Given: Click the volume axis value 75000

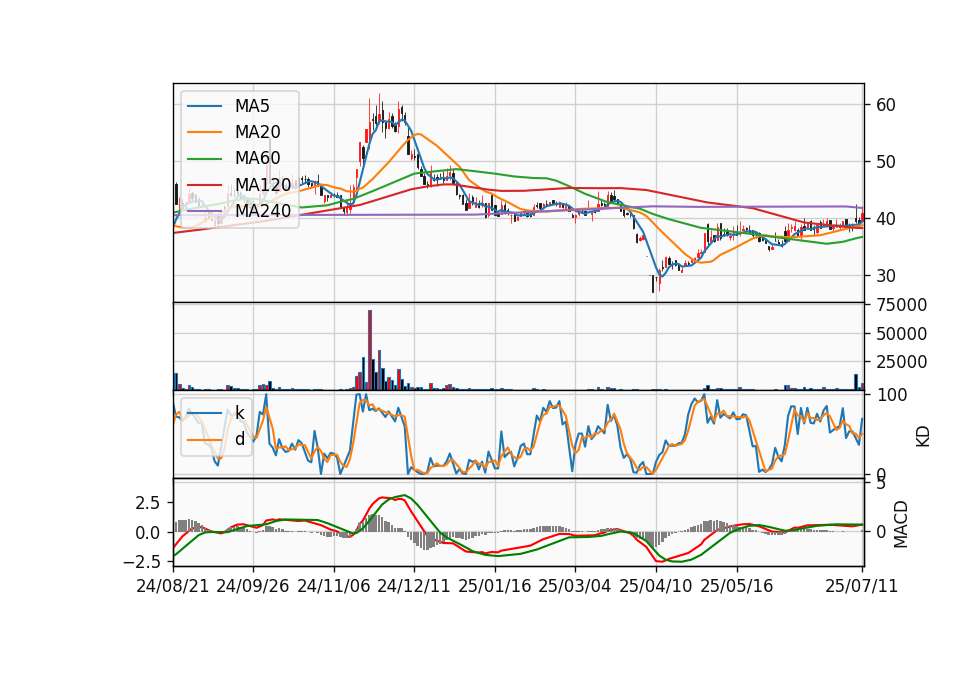Looking at the screenshot, I should point(902,305).
